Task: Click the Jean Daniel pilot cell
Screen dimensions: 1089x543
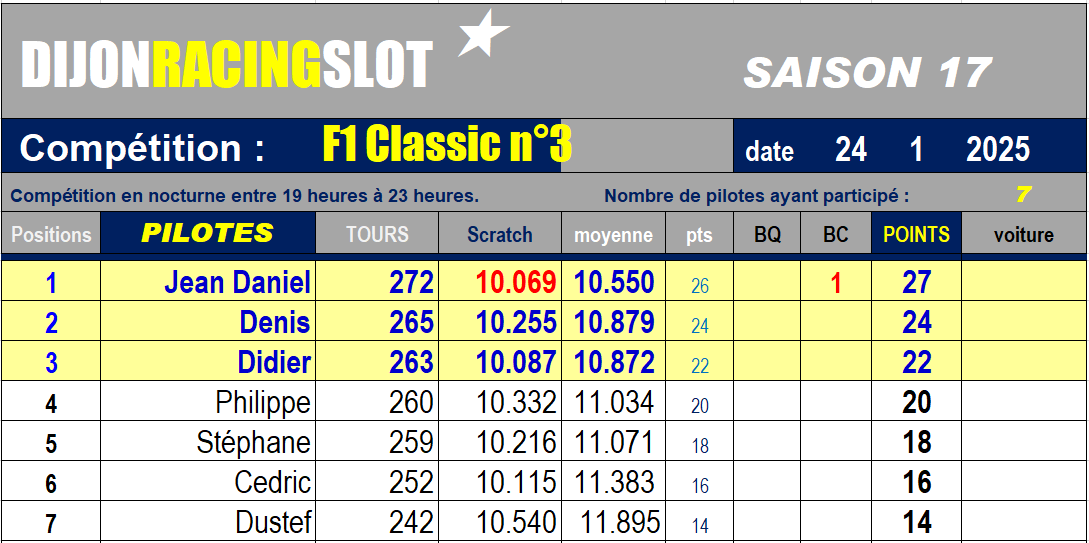Action: pyautogui.click(x=208, y=281)
